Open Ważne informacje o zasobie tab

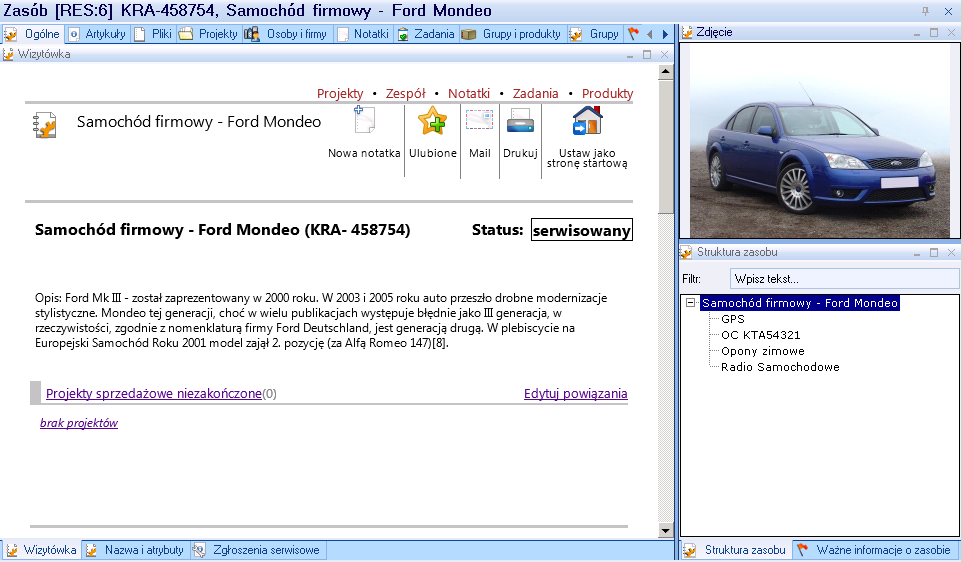tap(875, 550)
